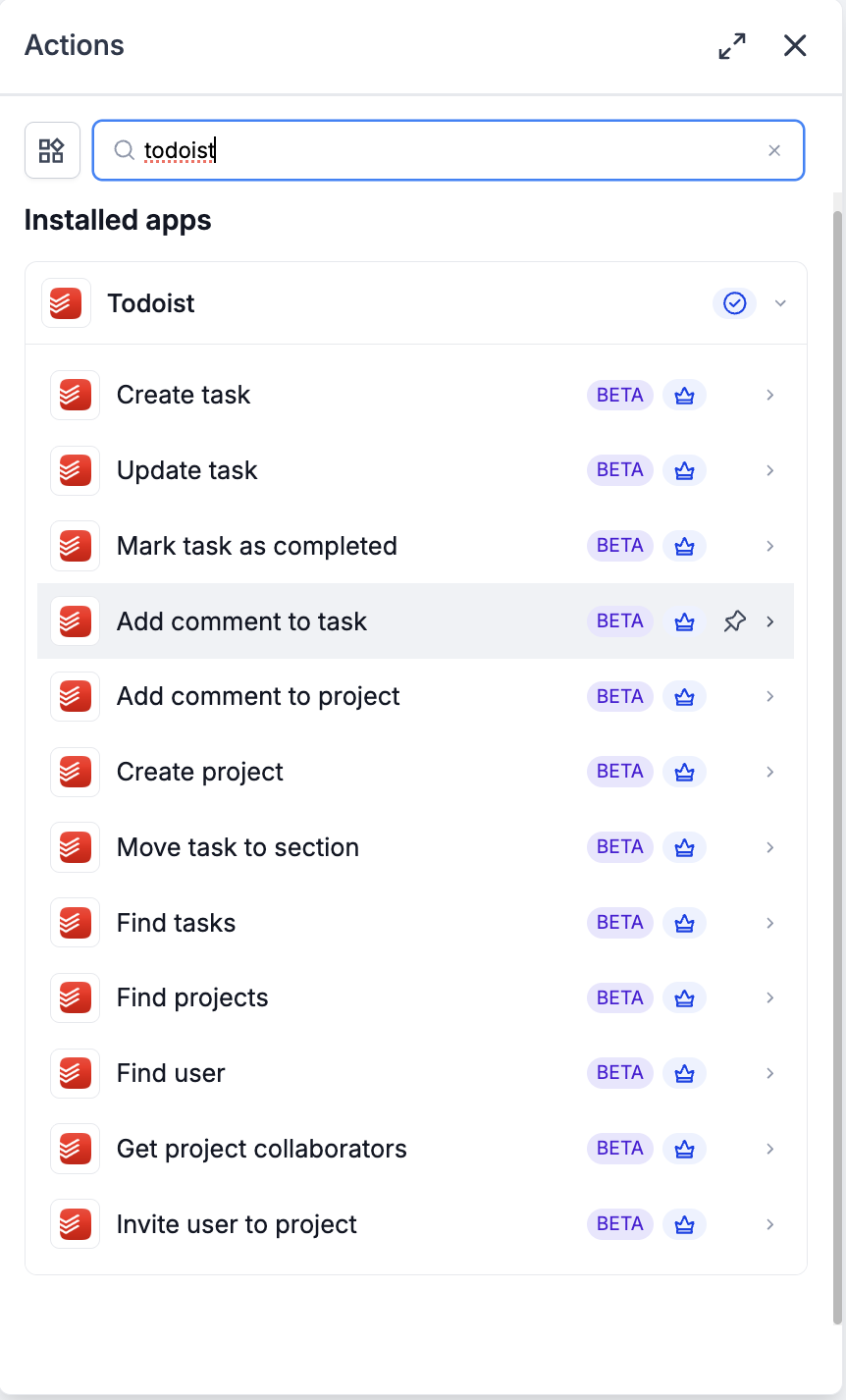
Task: Click the crown icon on Update task
Action: click(685, 470)
